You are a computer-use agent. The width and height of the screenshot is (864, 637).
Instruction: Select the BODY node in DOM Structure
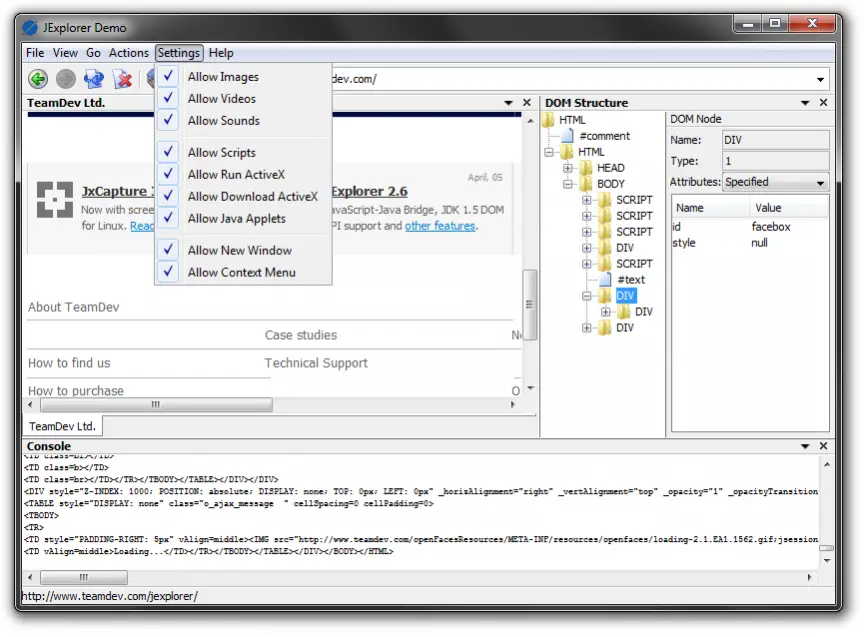609,183
